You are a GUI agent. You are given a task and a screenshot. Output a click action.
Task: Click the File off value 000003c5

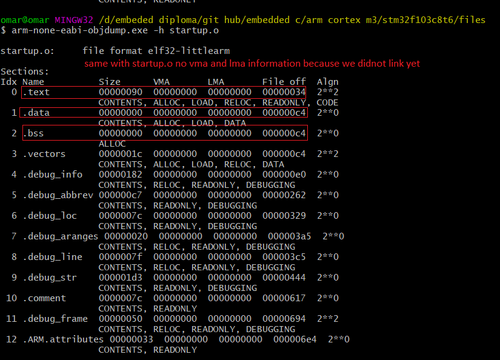[284, 257]
